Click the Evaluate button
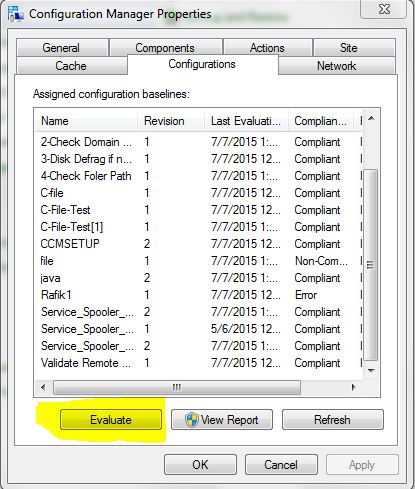 (x=111, y=420)
